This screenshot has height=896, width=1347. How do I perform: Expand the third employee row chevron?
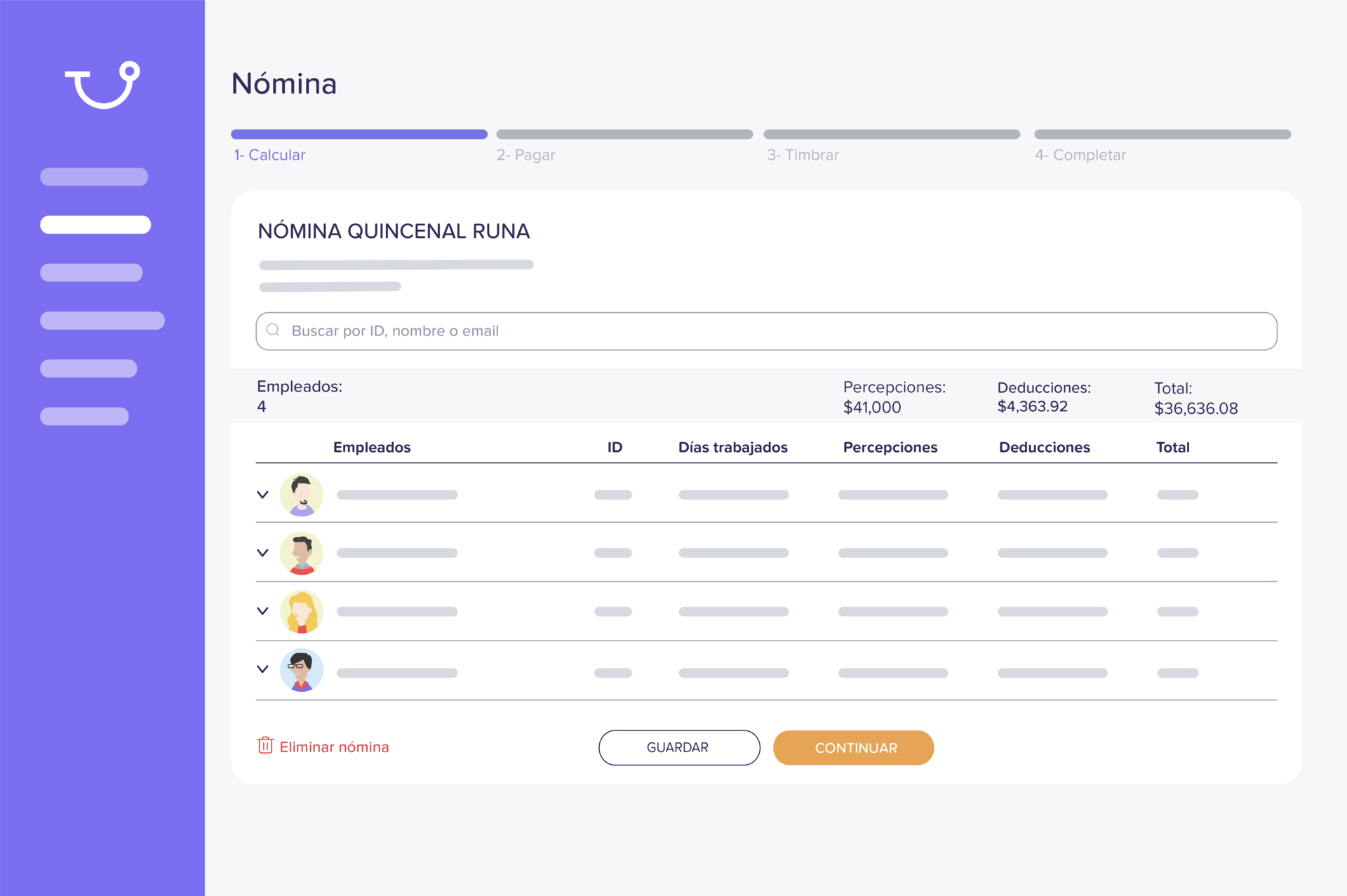coord(263,611)
